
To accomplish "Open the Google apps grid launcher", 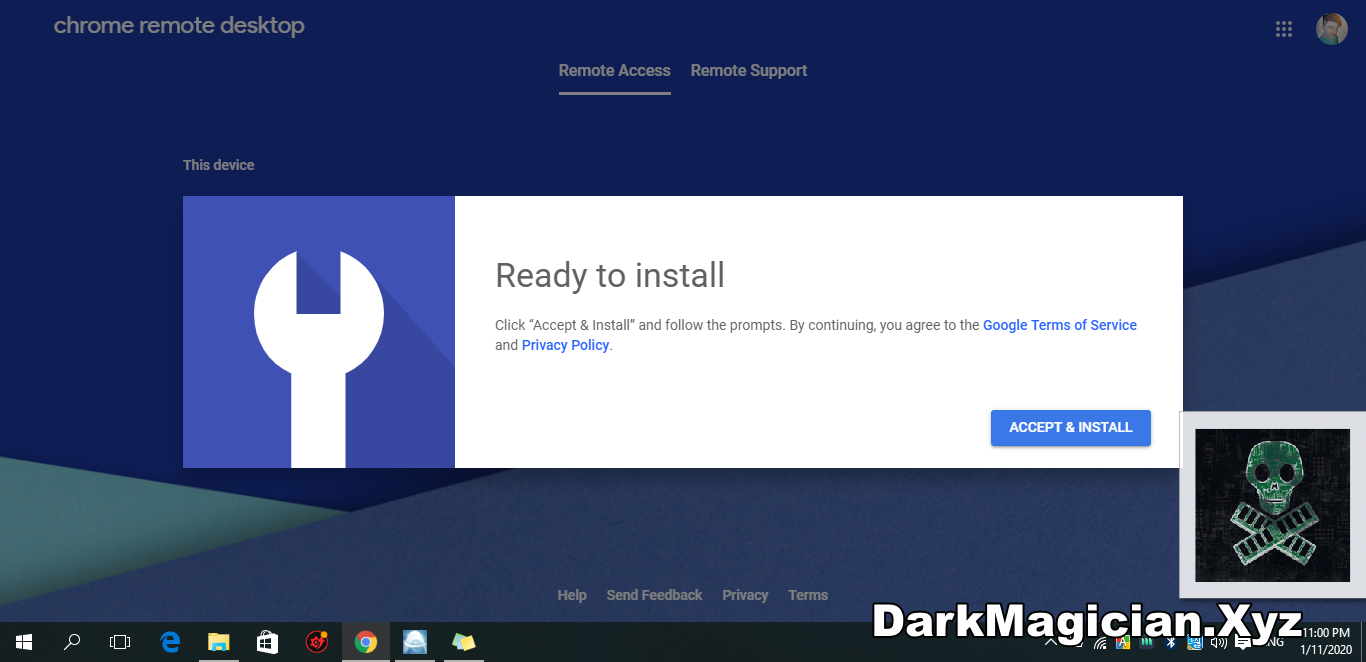I will point(1284,29).
